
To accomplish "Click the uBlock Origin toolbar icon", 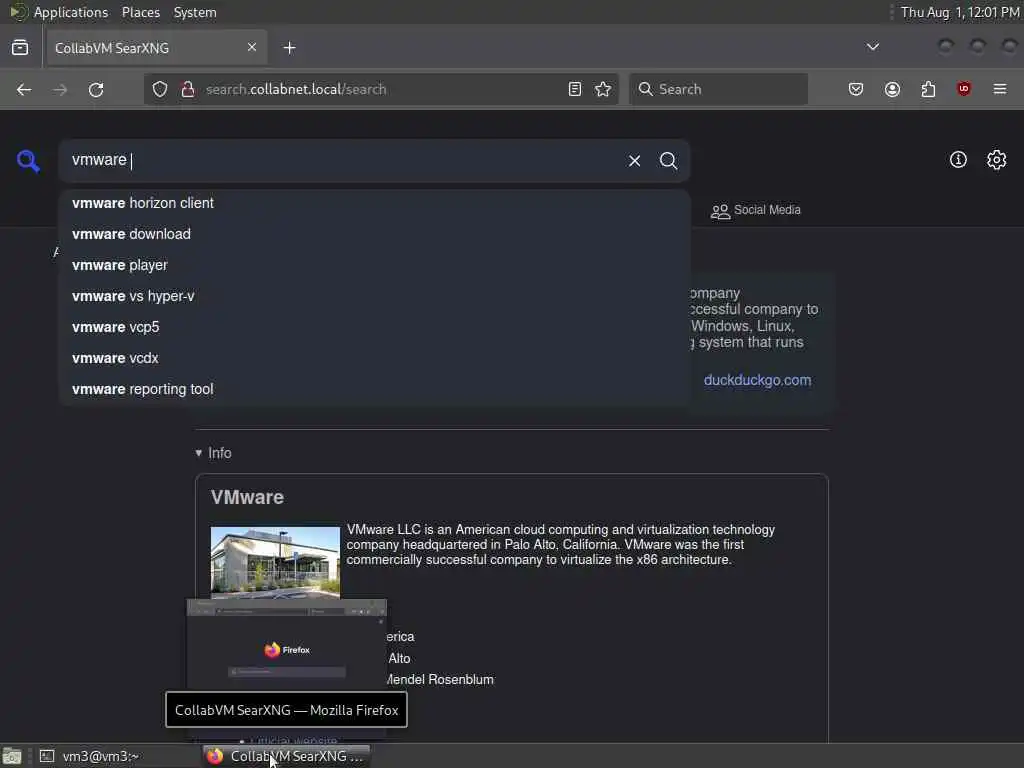I will click(x=964, y=89).
